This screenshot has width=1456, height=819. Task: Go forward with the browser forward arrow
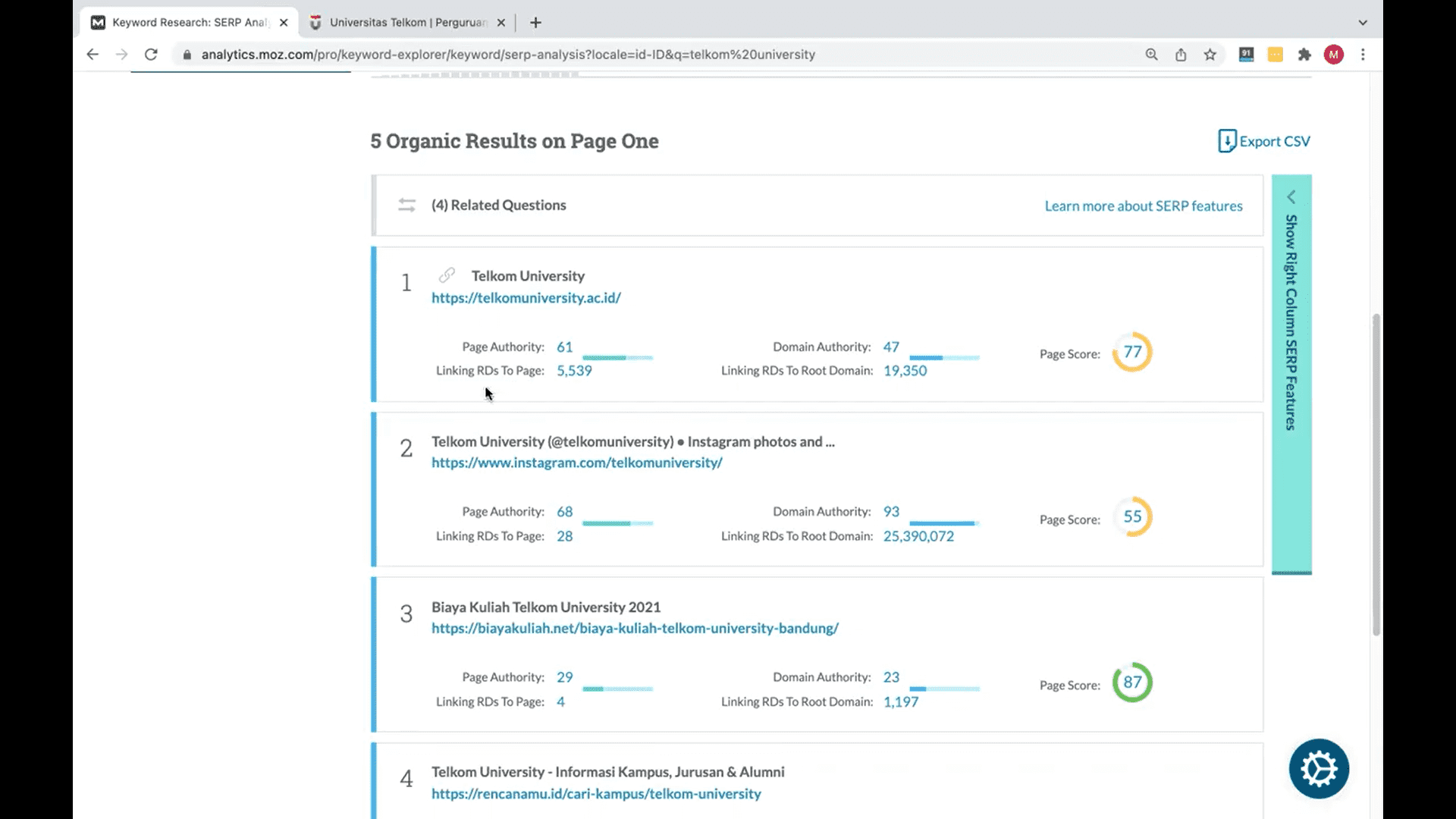121,55
